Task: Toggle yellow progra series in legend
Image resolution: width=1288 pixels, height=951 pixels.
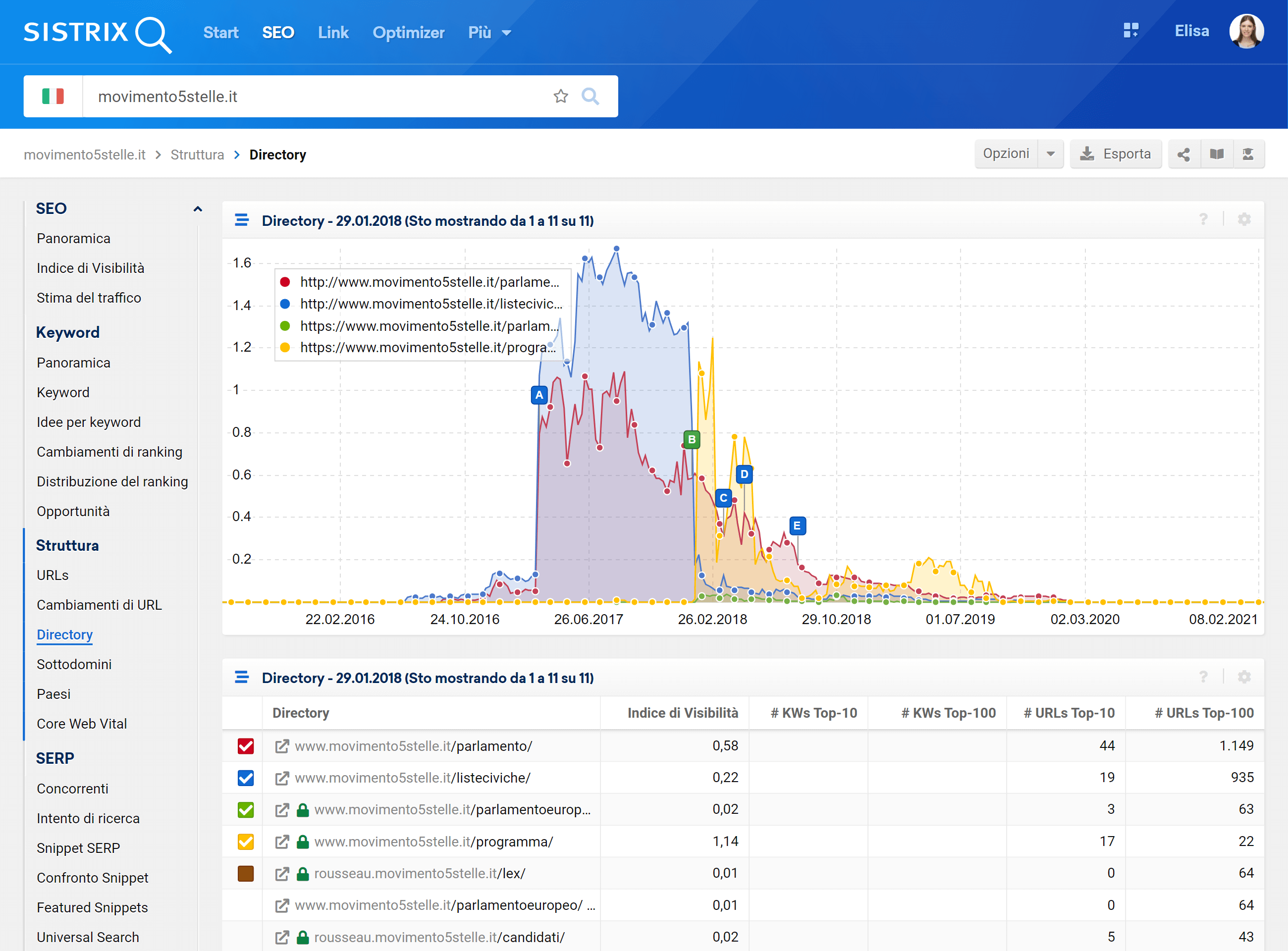Action: (x=418, y=348)
